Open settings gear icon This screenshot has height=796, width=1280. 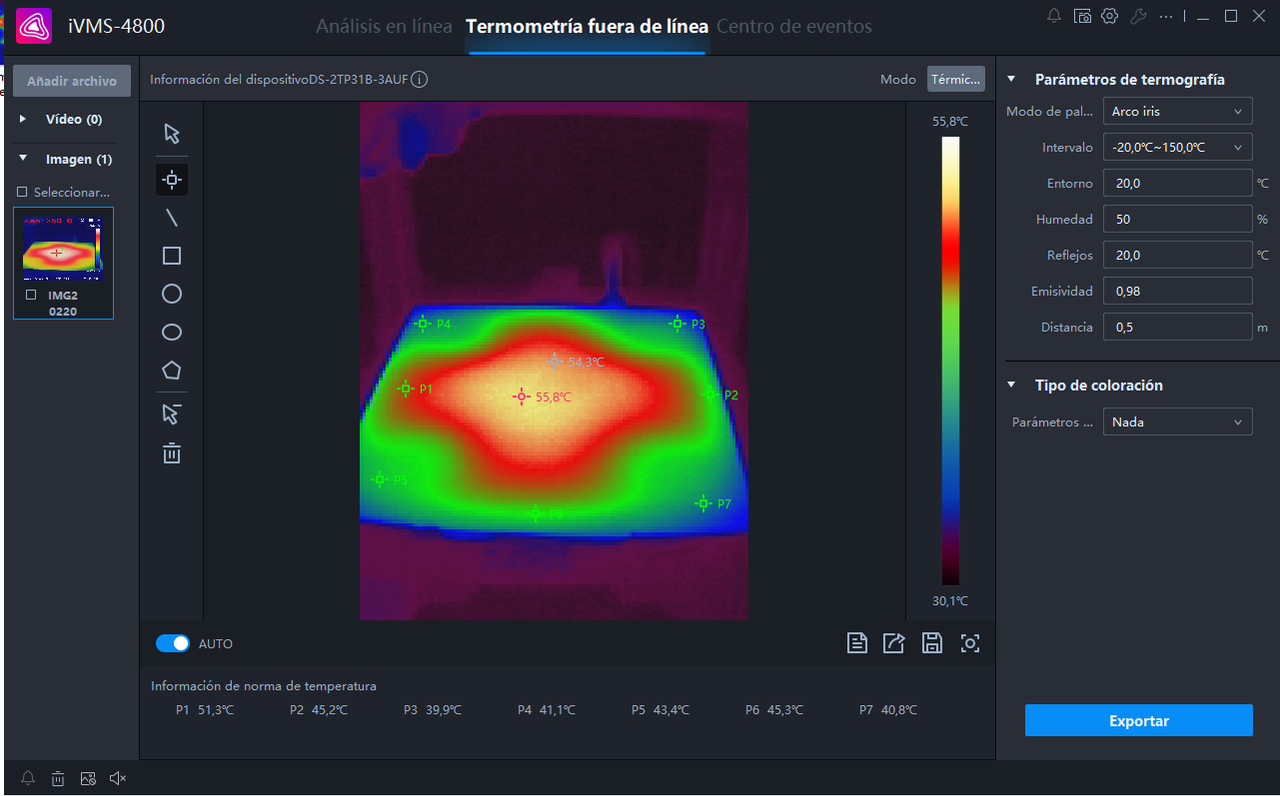(1109, 16)
